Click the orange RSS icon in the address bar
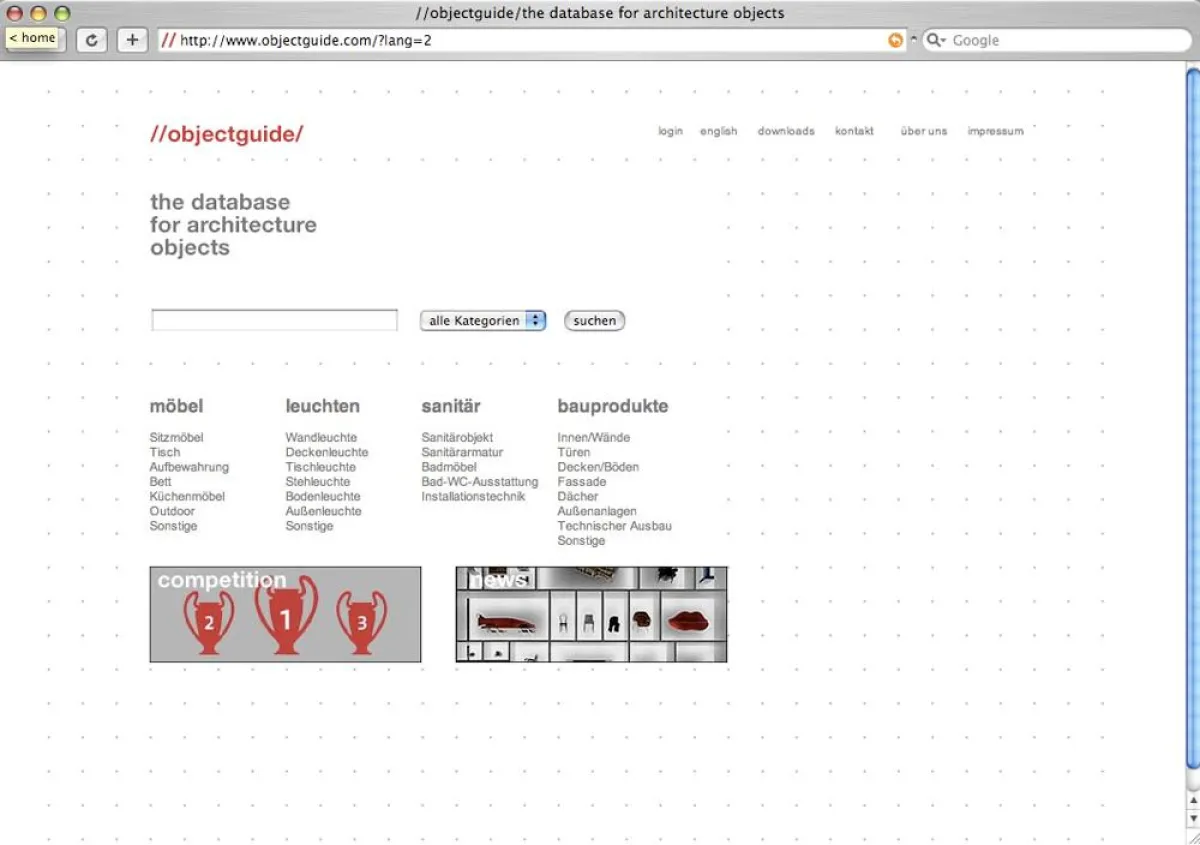The image size is (1200, 845). (x=895, y=40)
